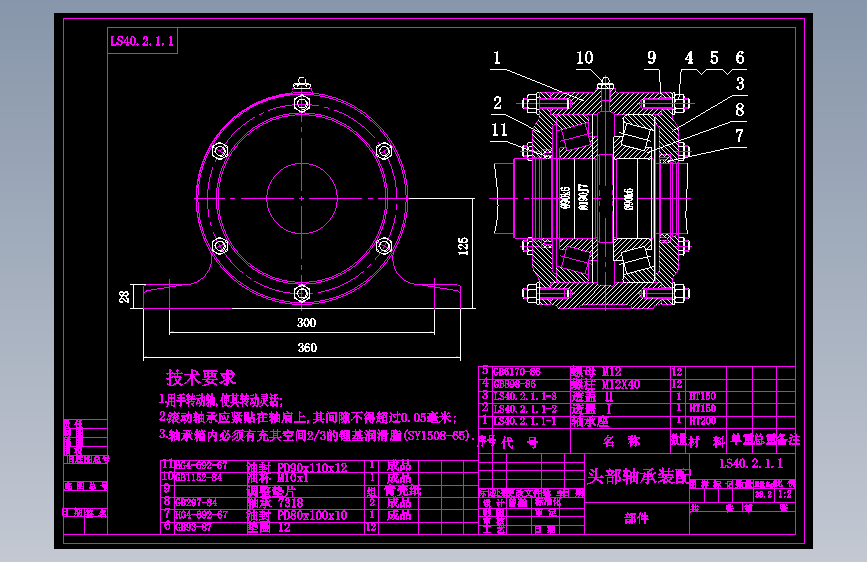Select the "头部轴承装配" drawing title
867x562 pixels.
(639, 476)
